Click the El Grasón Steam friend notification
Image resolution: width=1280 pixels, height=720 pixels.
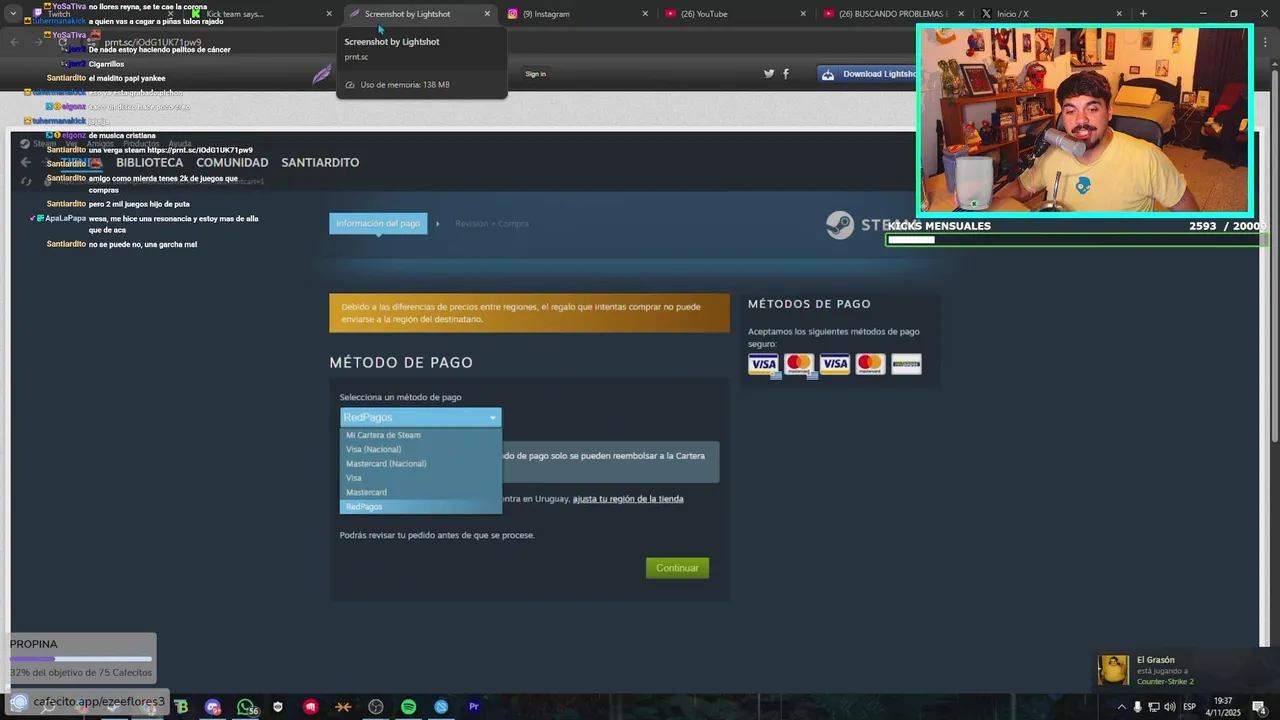(x=1185, y=670)
